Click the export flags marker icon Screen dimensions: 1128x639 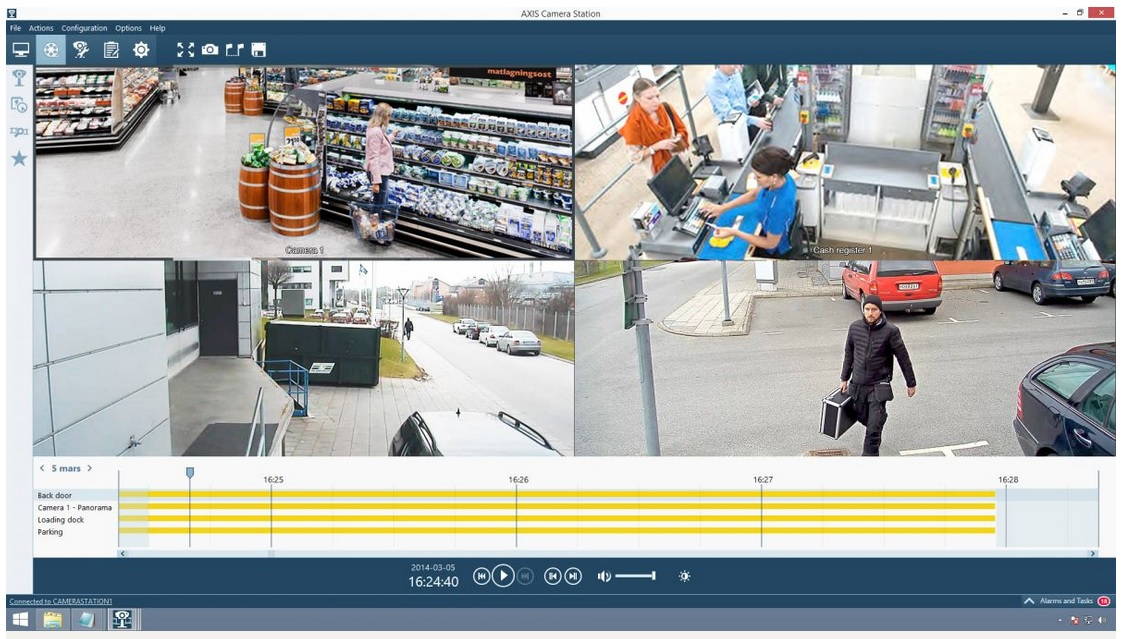234,49
